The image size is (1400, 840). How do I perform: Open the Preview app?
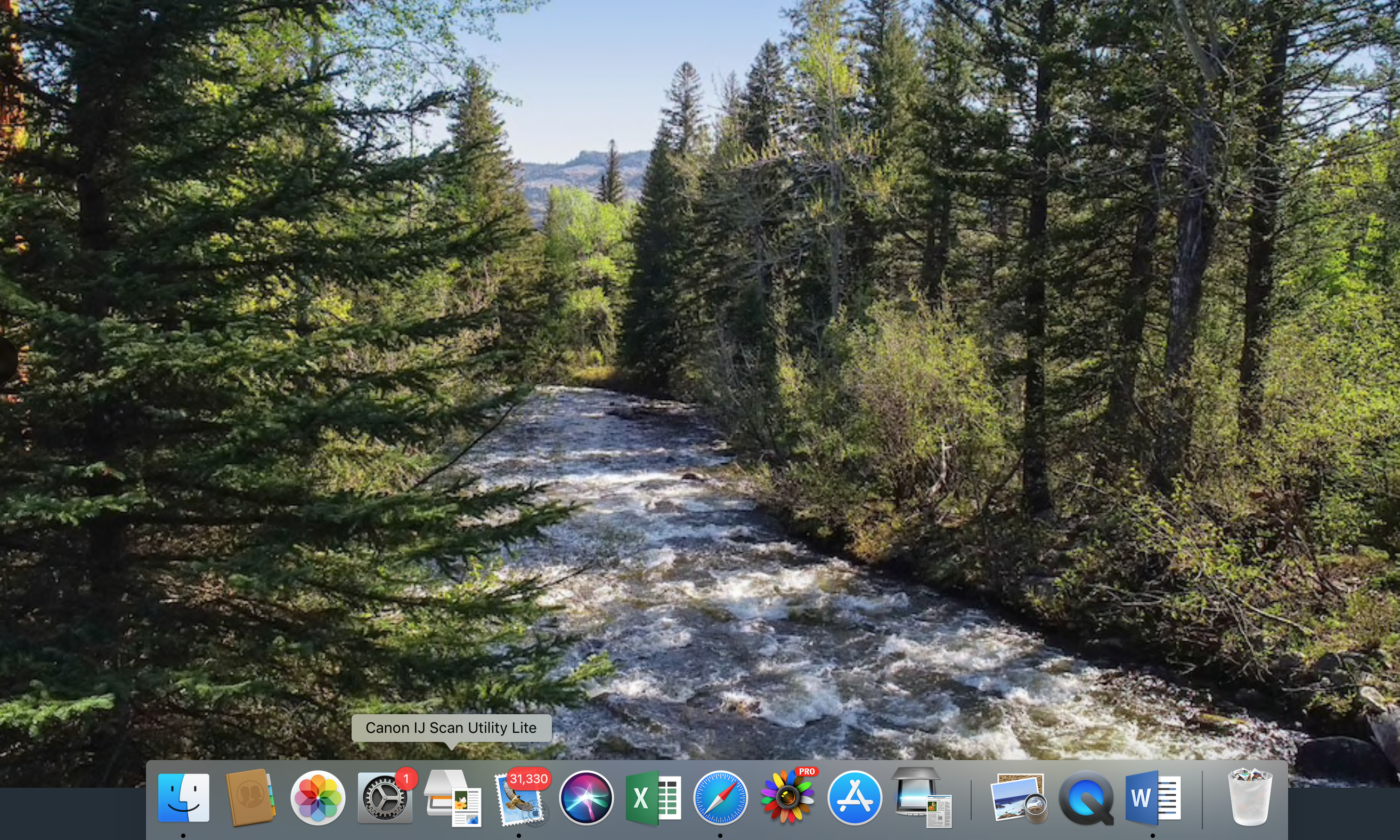1019,798
